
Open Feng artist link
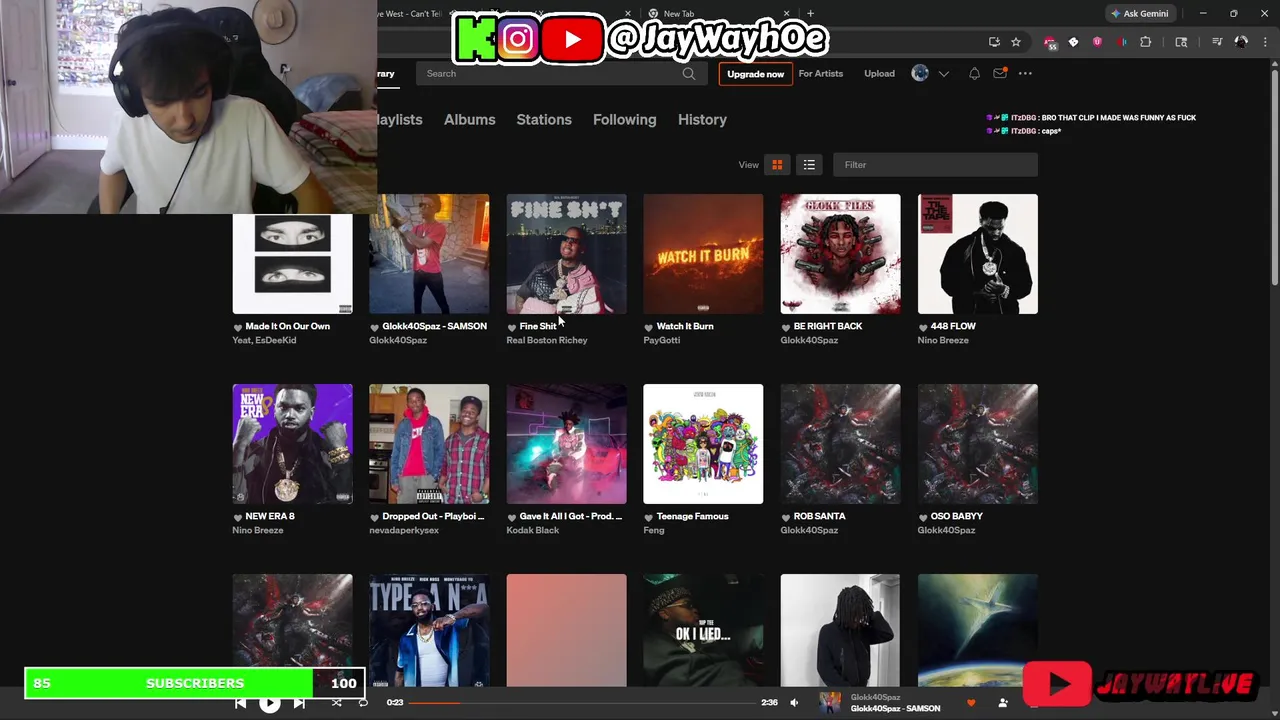(654, 530)
